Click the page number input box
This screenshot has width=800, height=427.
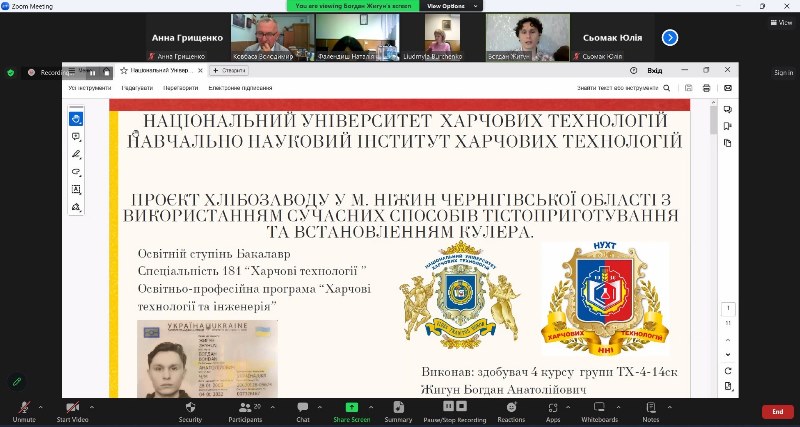[728, 309]
